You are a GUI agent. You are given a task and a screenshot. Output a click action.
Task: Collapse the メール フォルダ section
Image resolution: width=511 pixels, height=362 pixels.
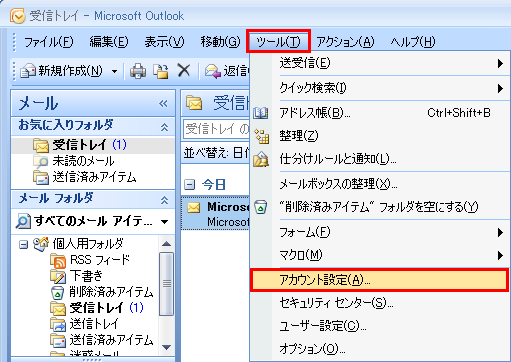(164, 200)
